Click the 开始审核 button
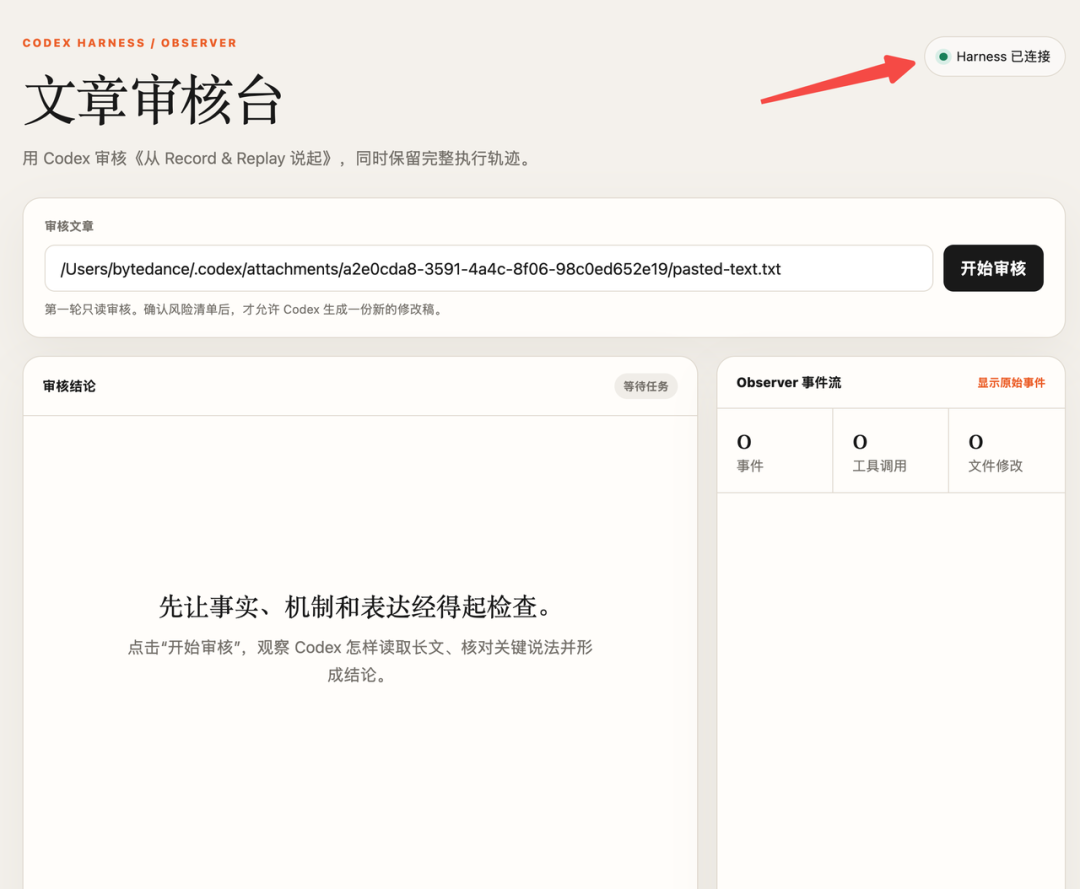 (x=993, y=268)
